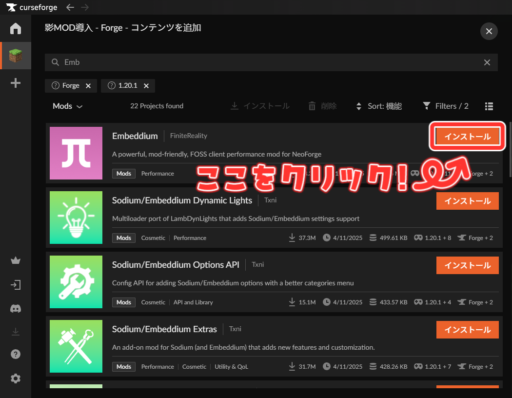Screen dimensions: 512x398
Task: Click the Embeddium install button
Action: (x=467, y=137)
